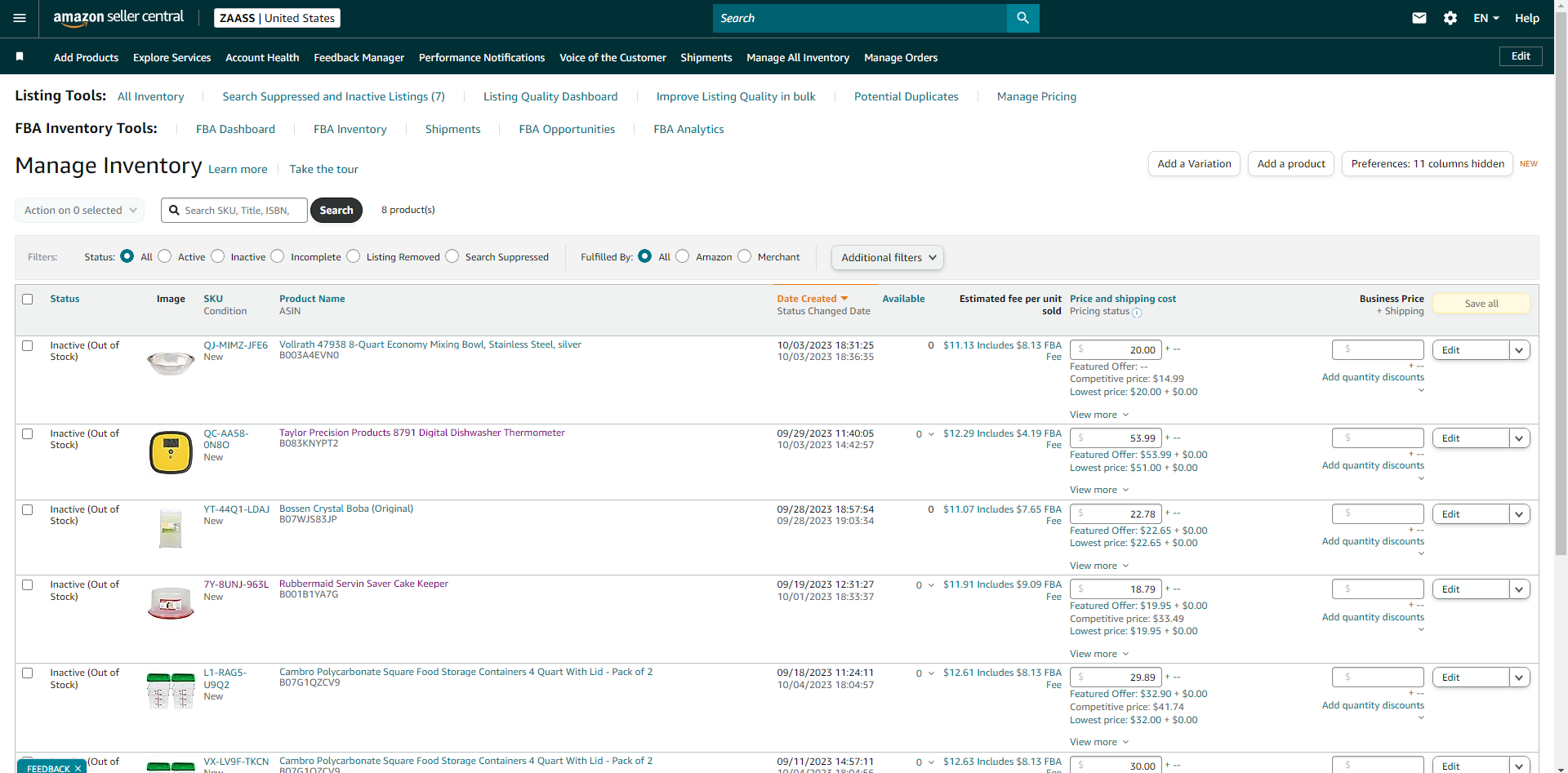Click SKU QJ-MIMZ-JFE6 link

pyautogui.click(x=235, y=345)
